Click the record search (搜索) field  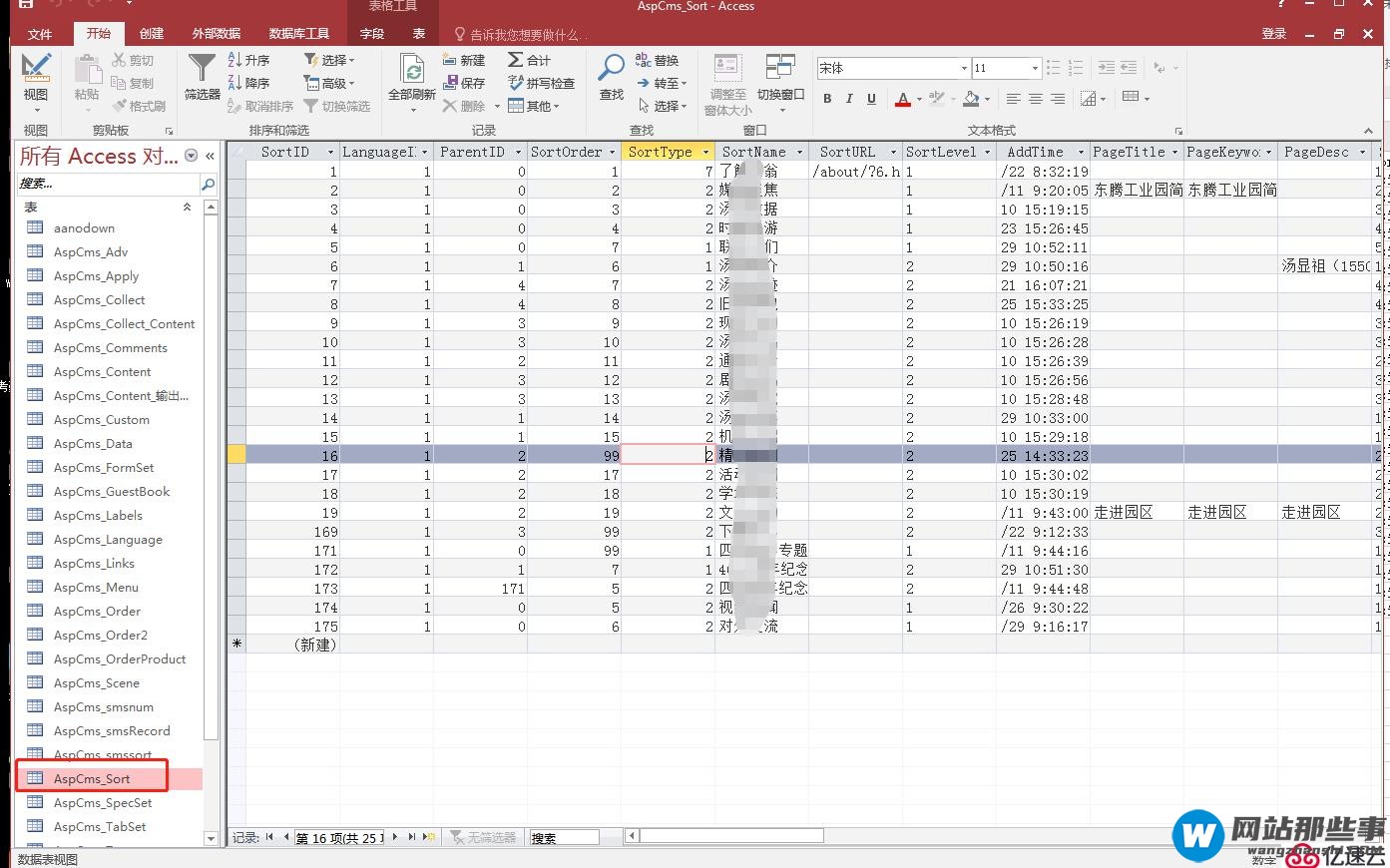(564, 838)
